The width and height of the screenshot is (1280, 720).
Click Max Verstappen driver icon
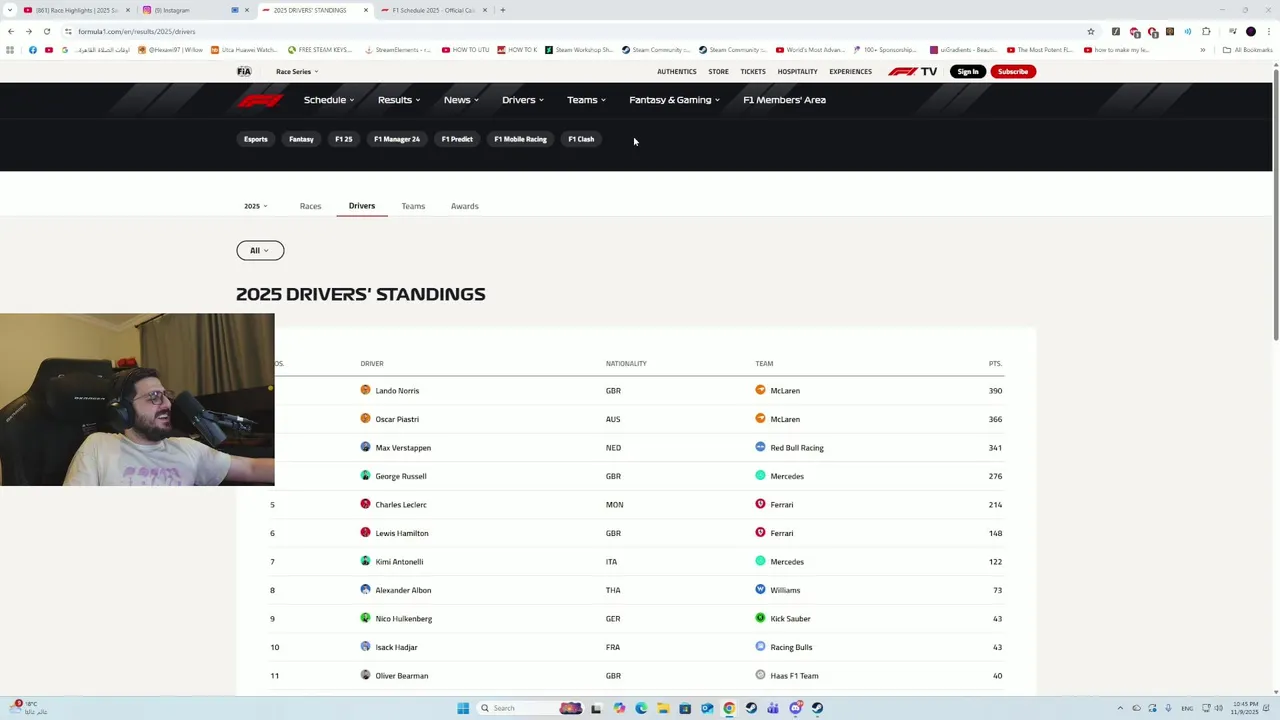click(x=365, y=447)
